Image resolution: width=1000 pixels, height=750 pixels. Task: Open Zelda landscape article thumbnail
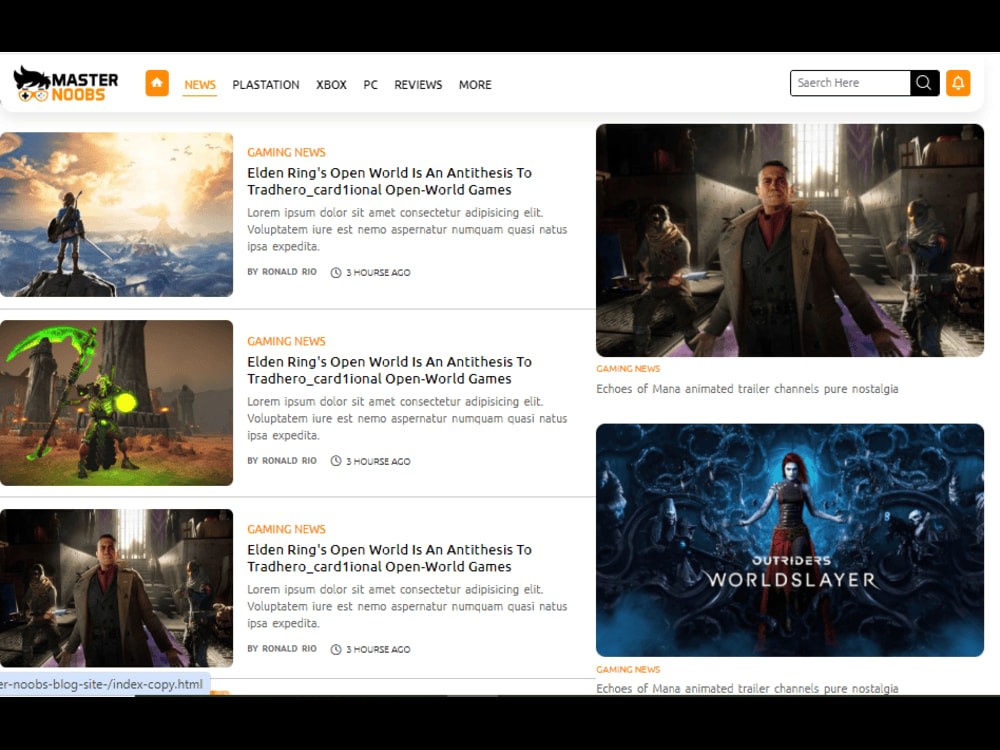point(117,214)
